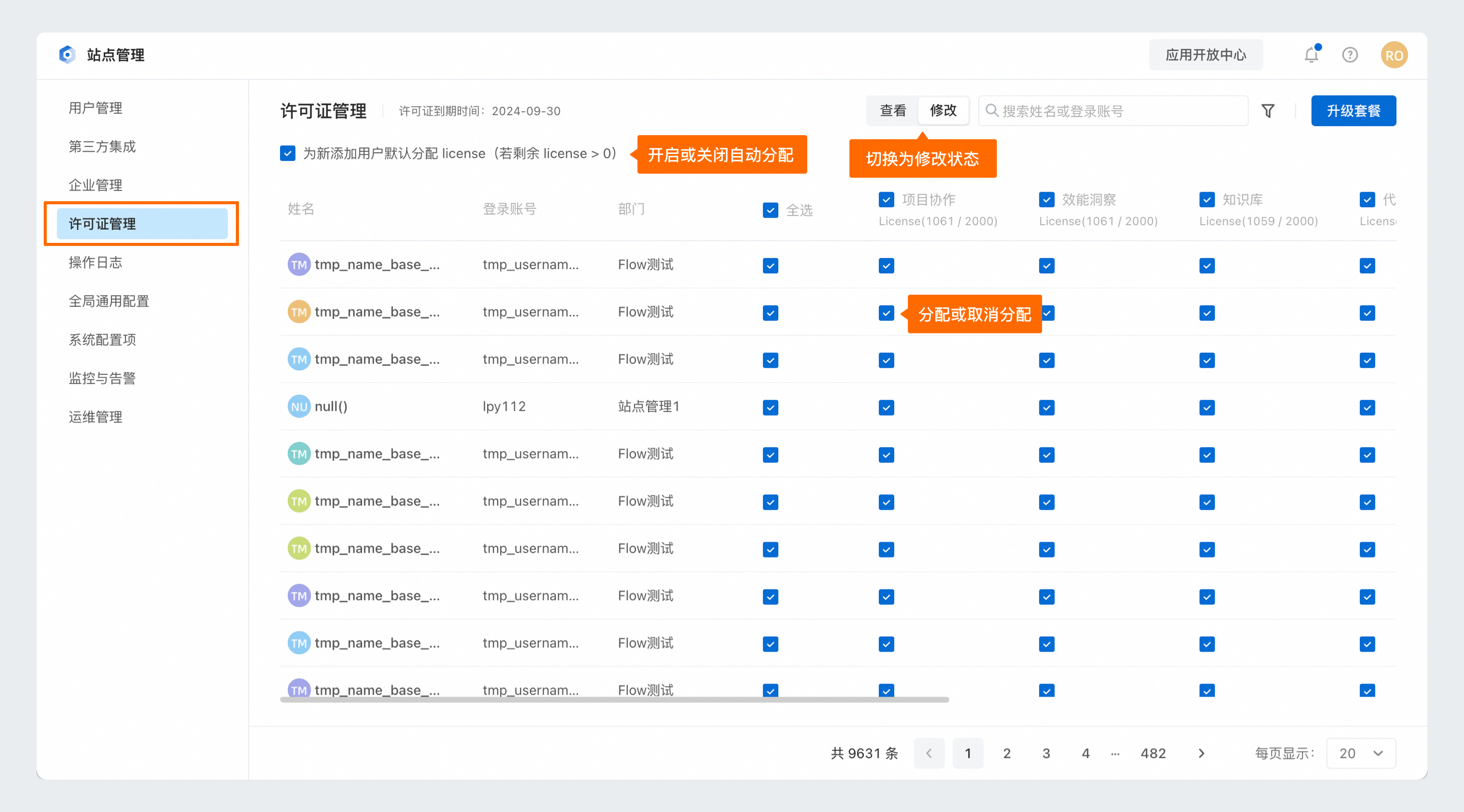1464x812 pixels.
Task: Open the help question mark icon
Action: click(1350, 54)
